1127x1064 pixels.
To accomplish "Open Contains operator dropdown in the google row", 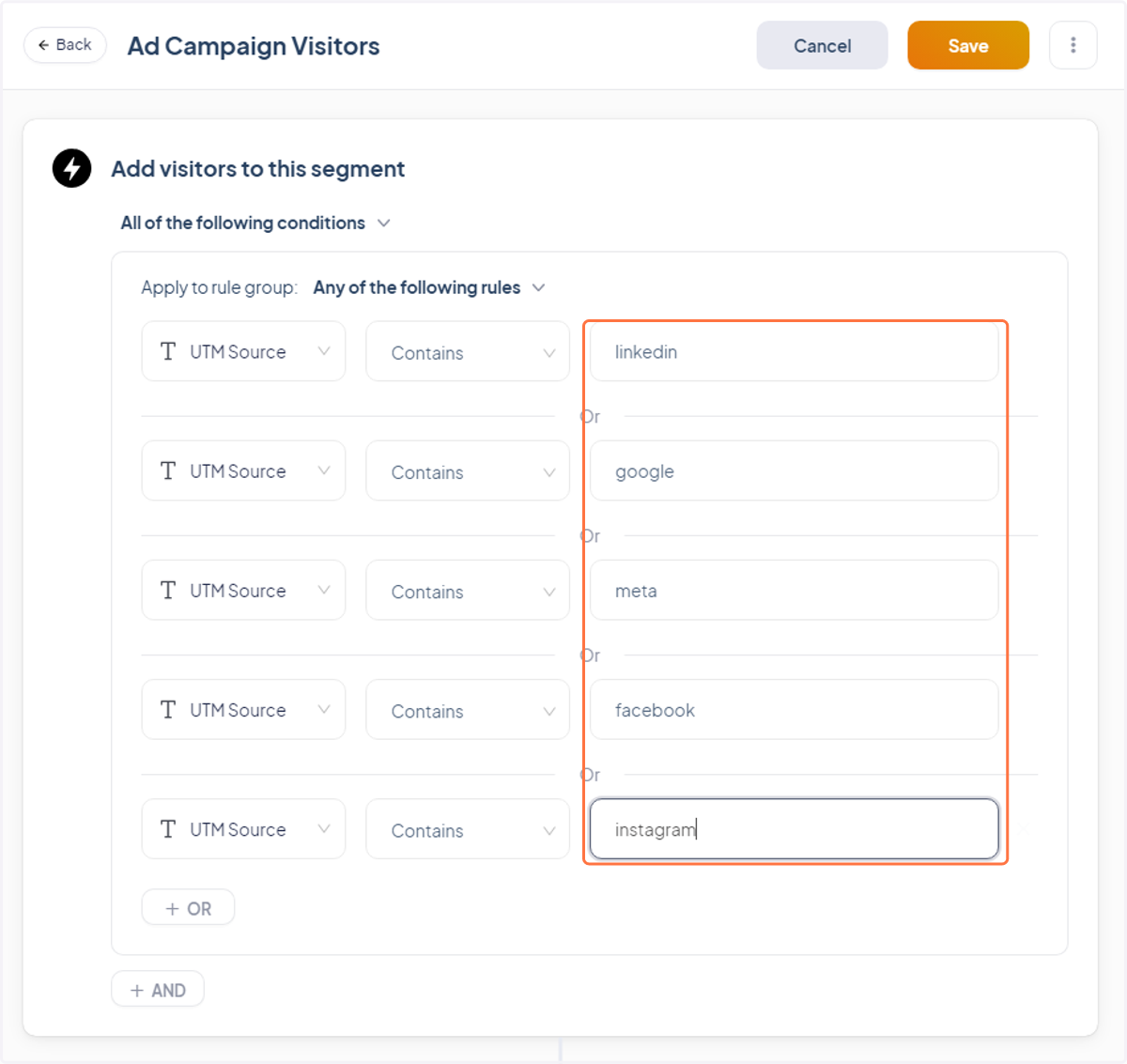I will pos(468,470).
